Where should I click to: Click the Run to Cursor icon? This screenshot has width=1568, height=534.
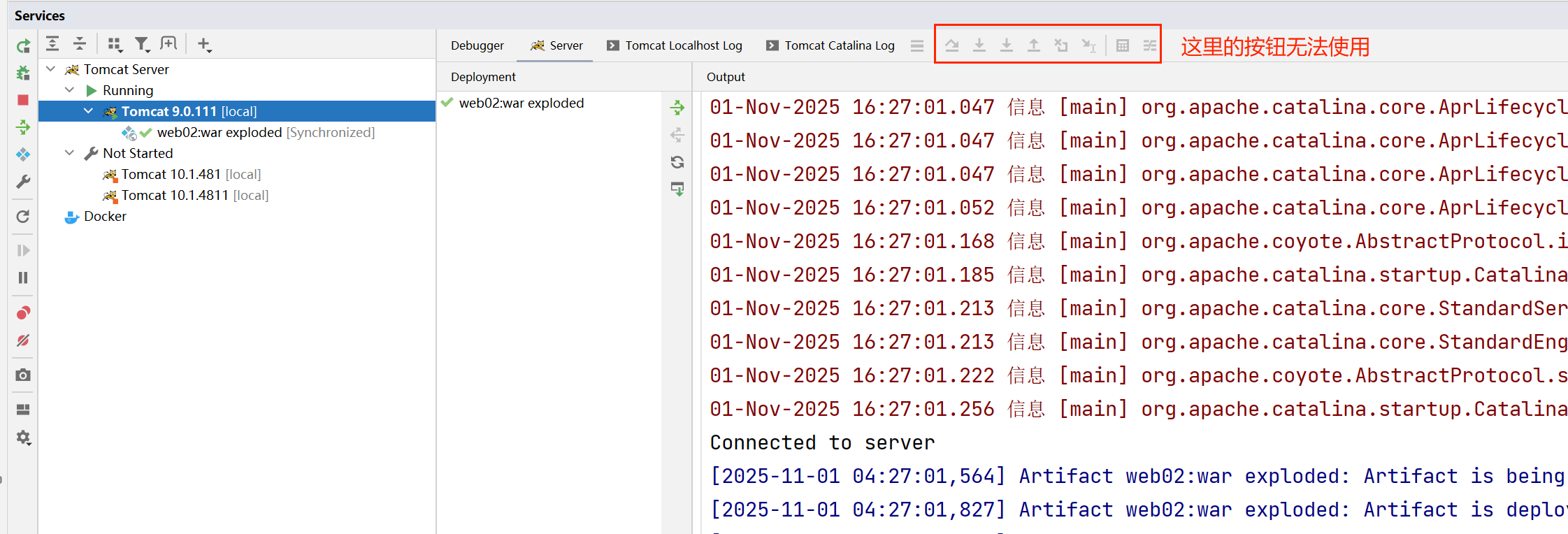(x=1088, y=46)
